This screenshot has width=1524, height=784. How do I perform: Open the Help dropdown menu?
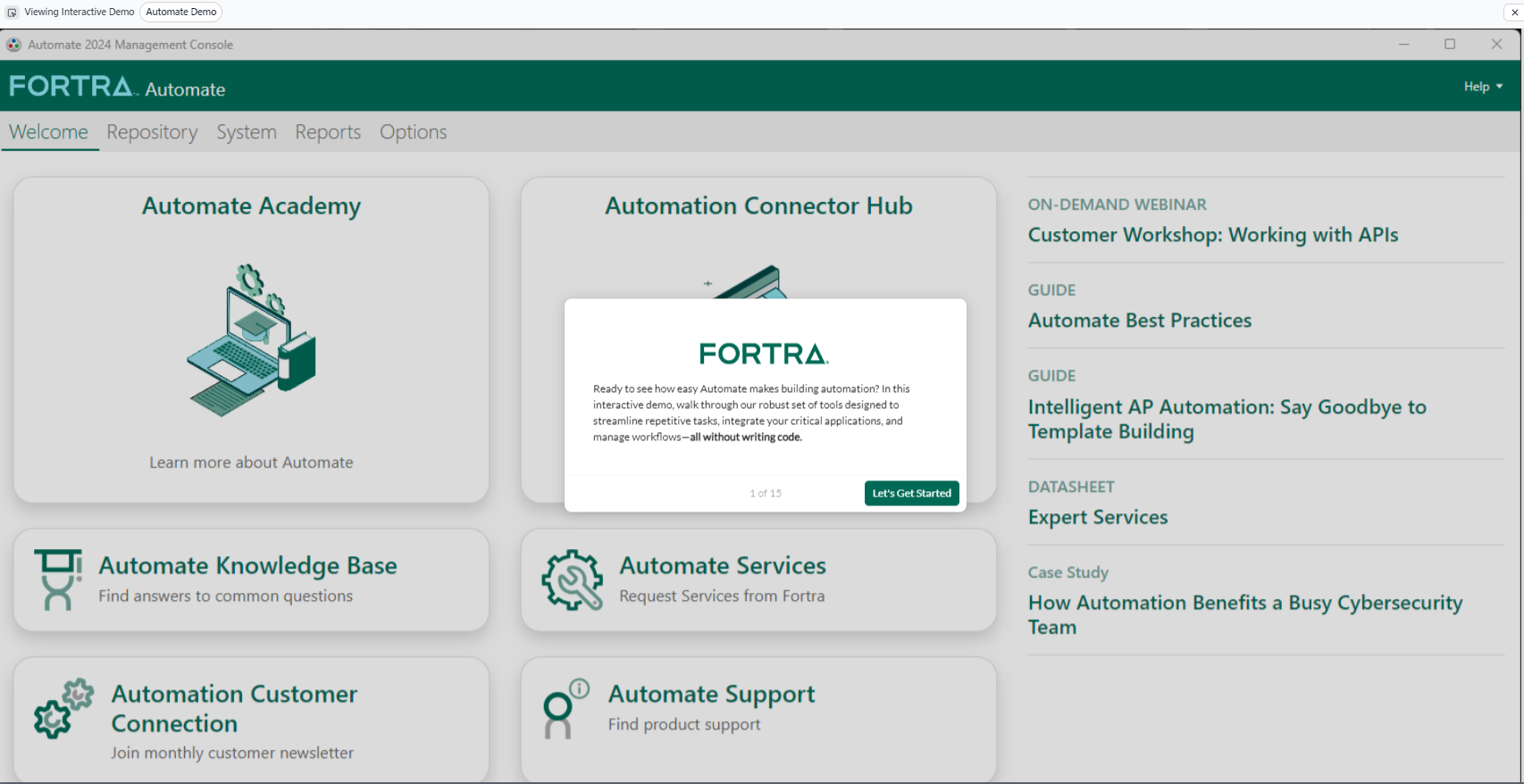point(1483,87)
